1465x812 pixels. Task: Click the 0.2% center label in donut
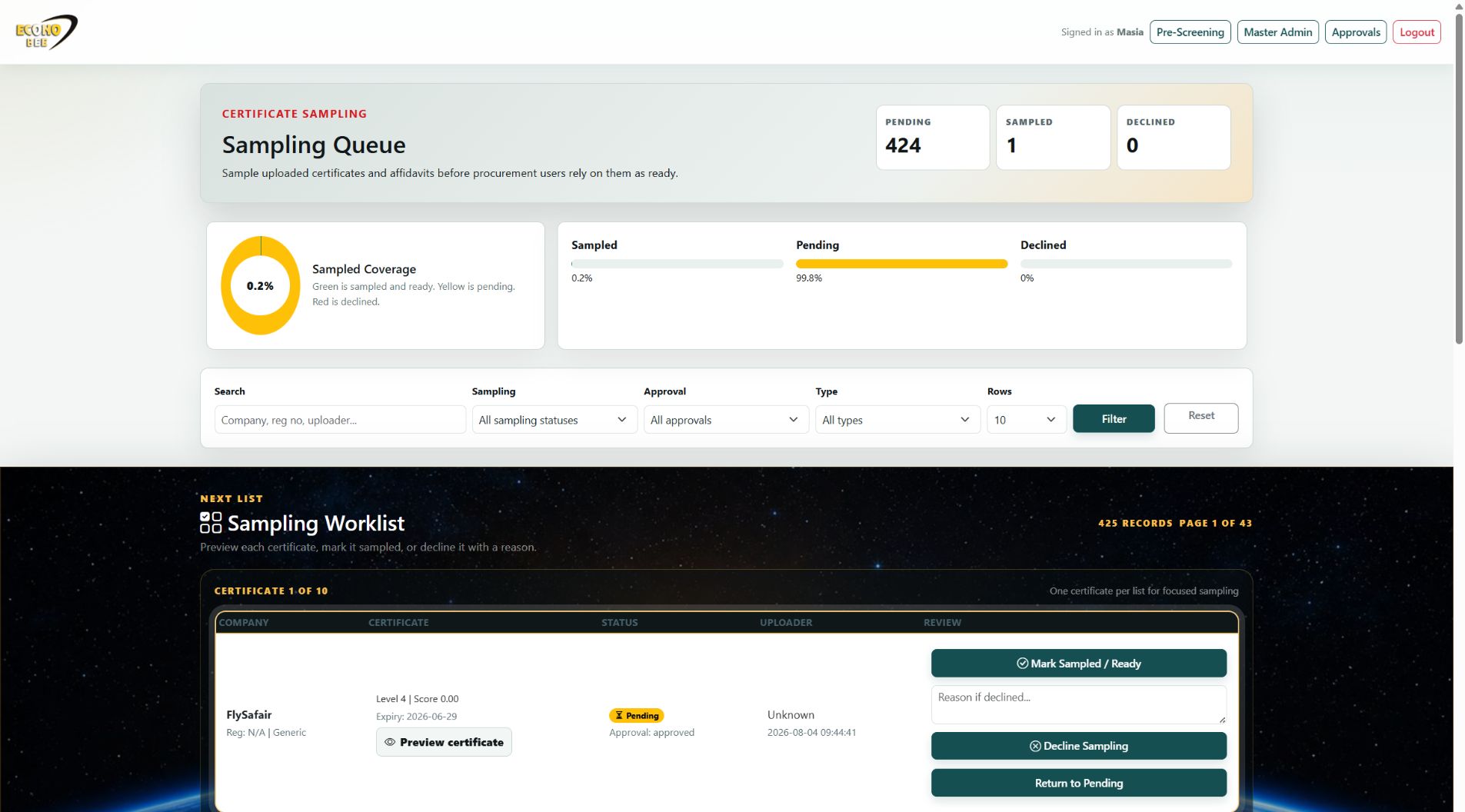260,286
